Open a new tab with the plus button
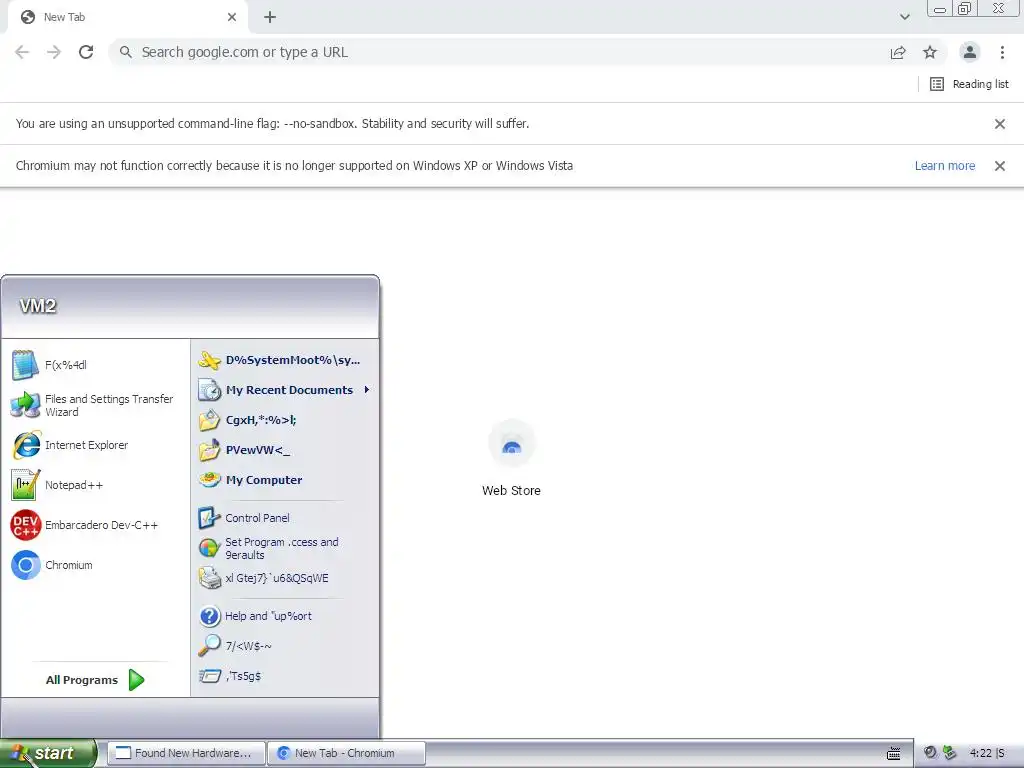 pyautogui.click(x=270, y=17)
